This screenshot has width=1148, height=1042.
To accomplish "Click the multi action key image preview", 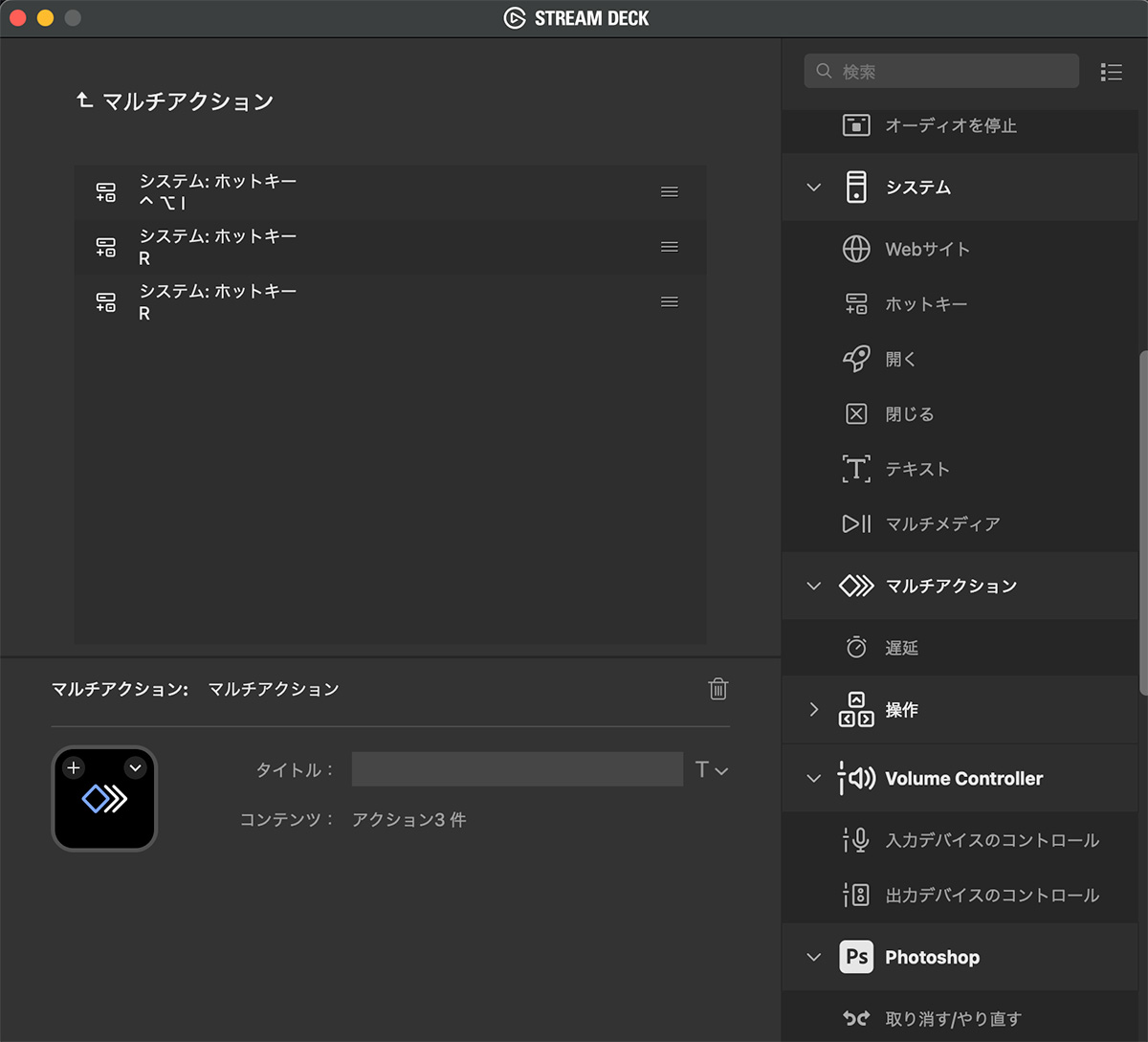I will point(104,799).
